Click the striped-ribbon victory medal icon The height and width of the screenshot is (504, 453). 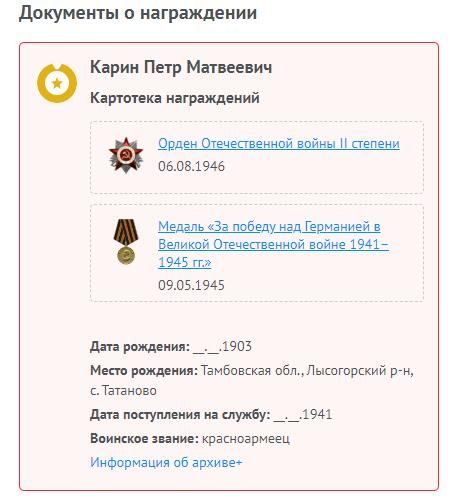click(x=126, y=242)
